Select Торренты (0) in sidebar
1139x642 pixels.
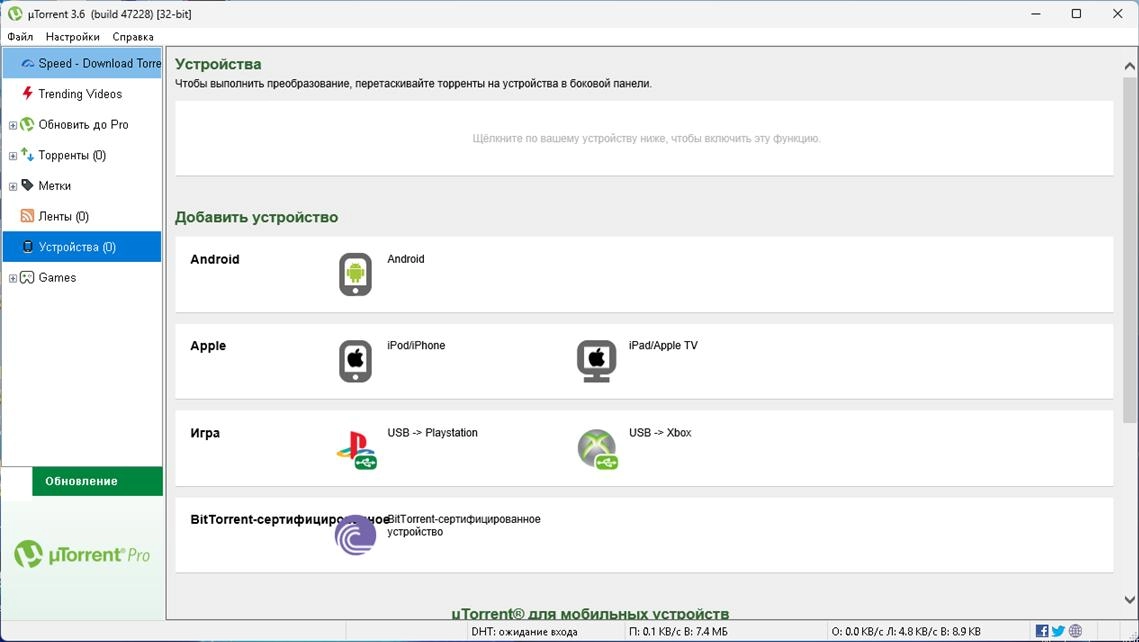(72, 155)
